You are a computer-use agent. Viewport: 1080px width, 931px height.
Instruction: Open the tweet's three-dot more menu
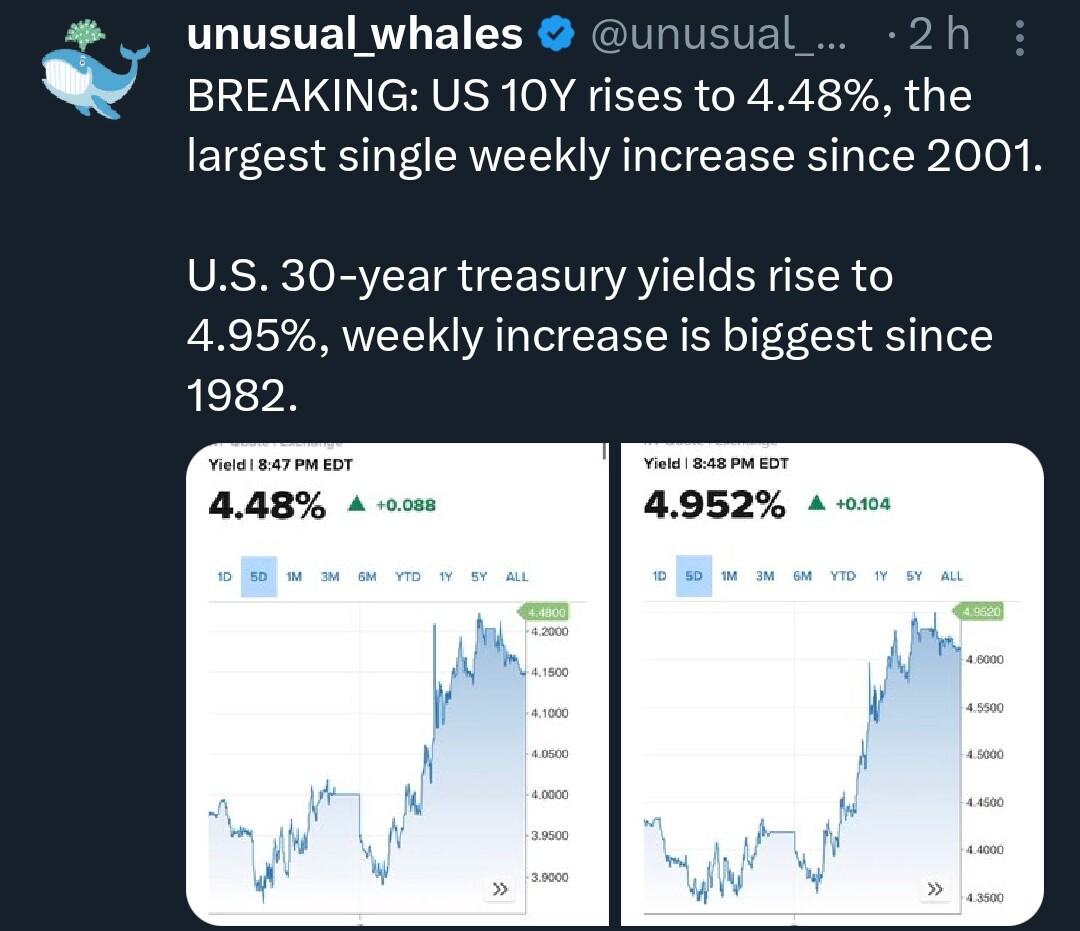[1020, 38]
